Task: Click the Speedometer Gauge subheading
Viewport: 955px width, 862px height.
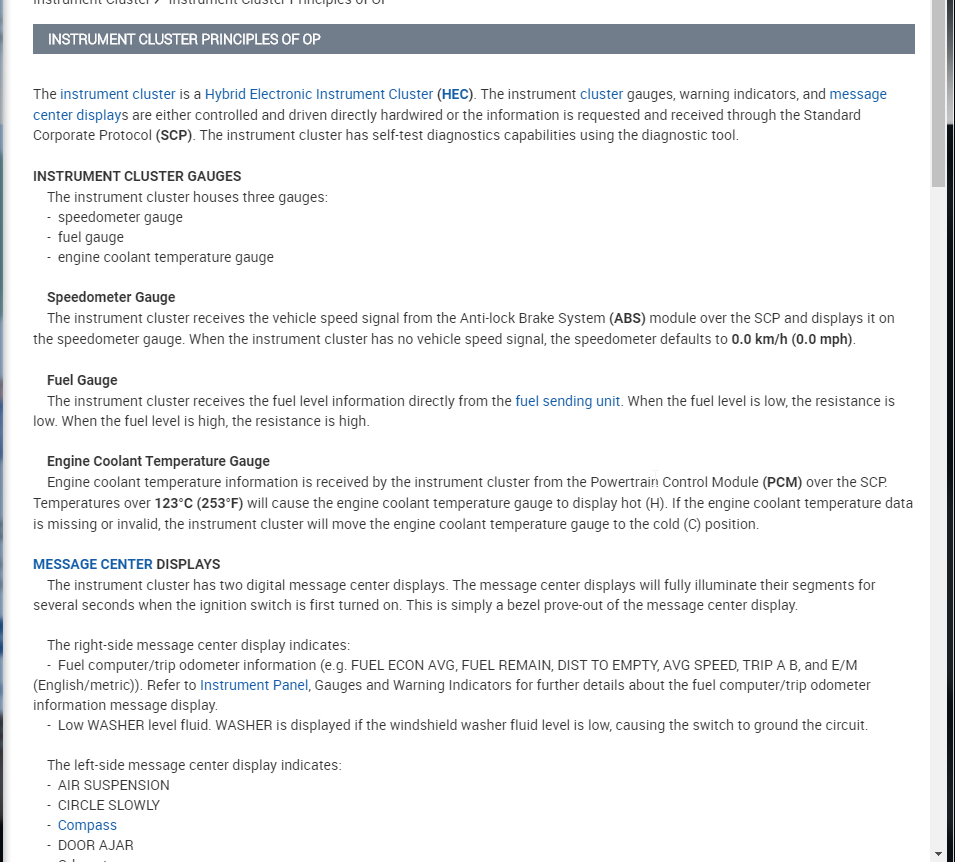Action: (111, 297)
